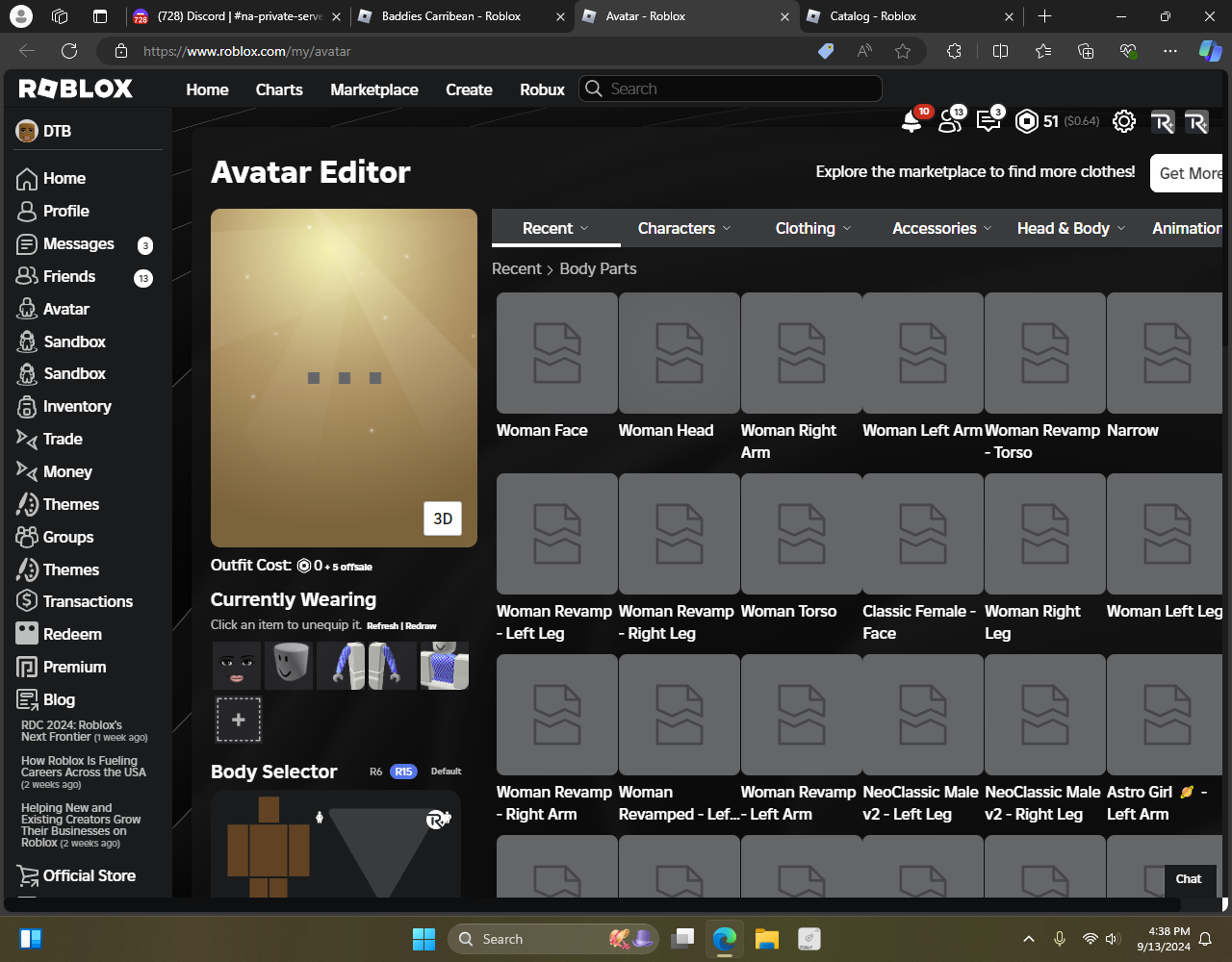Click the Premium icon in the sidebar
The width and height of the screenshot is (1232, 962).
coord(27,667)
